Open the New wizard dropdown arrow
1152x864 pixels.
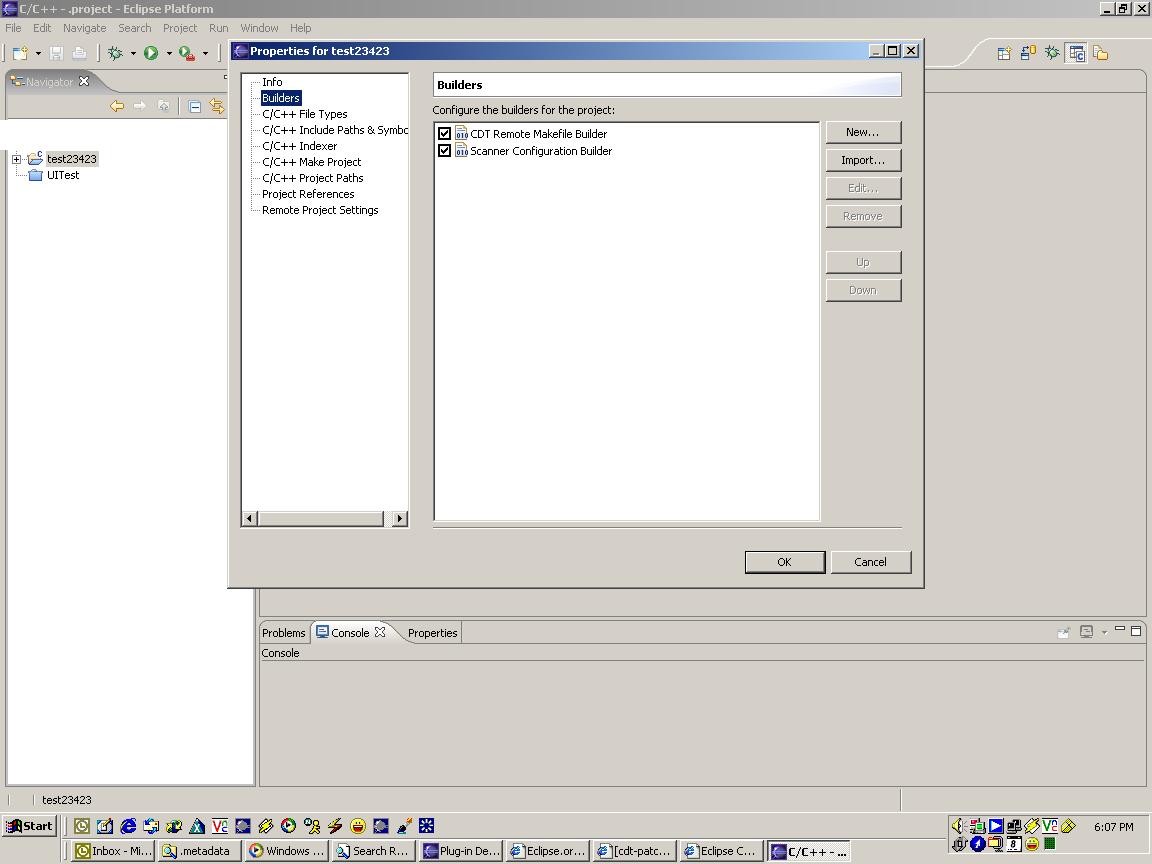click(38, 54)
